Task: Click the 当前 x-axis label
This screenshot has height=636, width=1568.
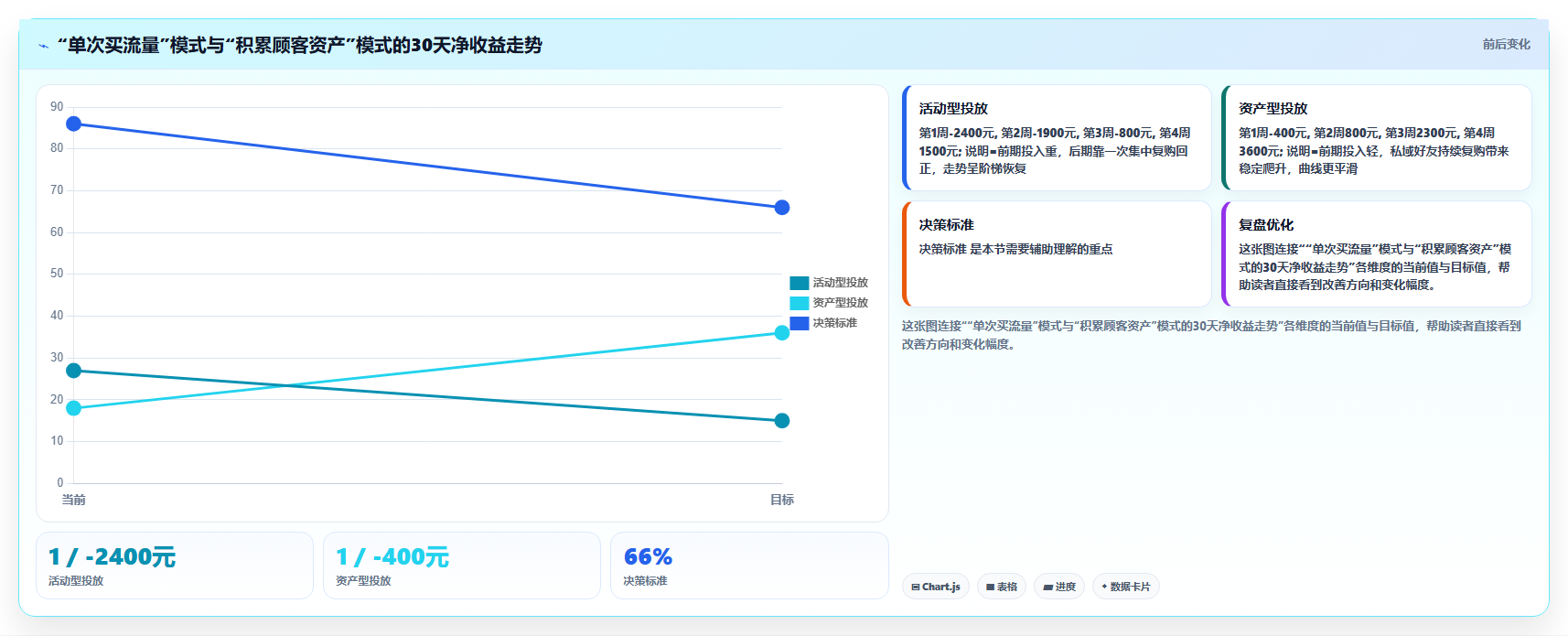Action: tap(73, 500)
